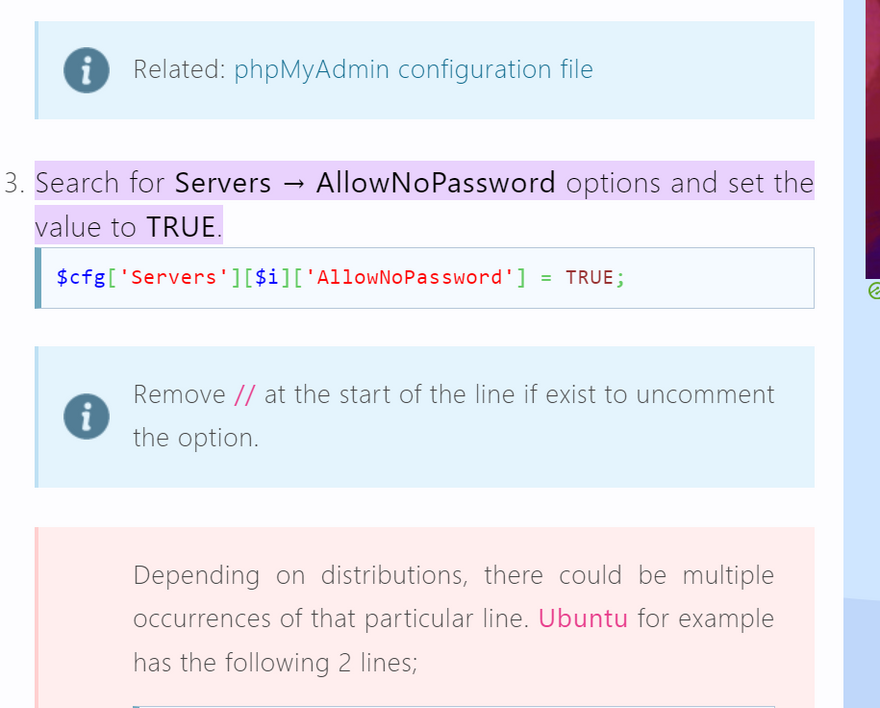Click the info icon beside Remove // note
The width and height of the screenshot is (880, 708).
pos(86,416)
